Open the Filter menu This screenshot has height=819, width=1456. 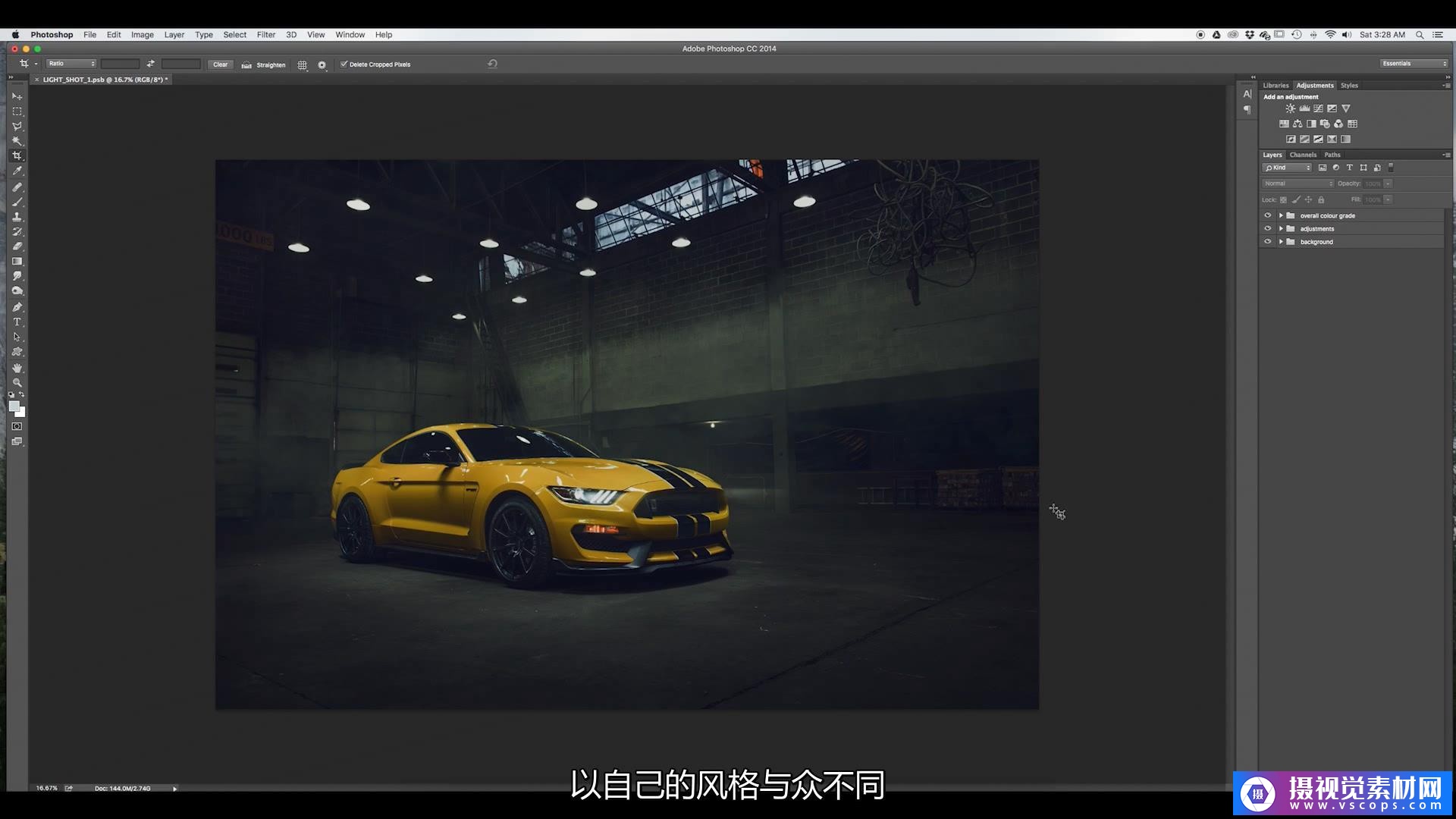[x=265, y=35]
